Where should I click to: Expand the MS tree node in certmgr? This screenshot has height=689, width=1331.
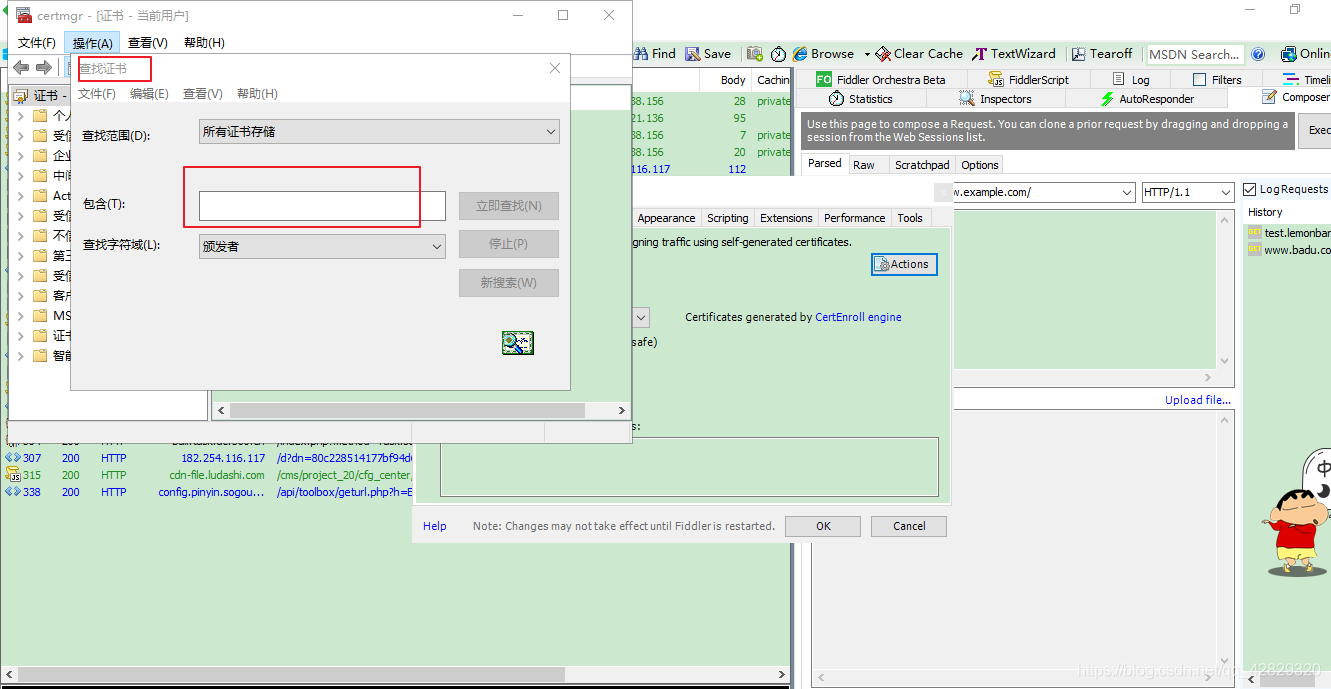pyautogui.click(x=20, y=316)
